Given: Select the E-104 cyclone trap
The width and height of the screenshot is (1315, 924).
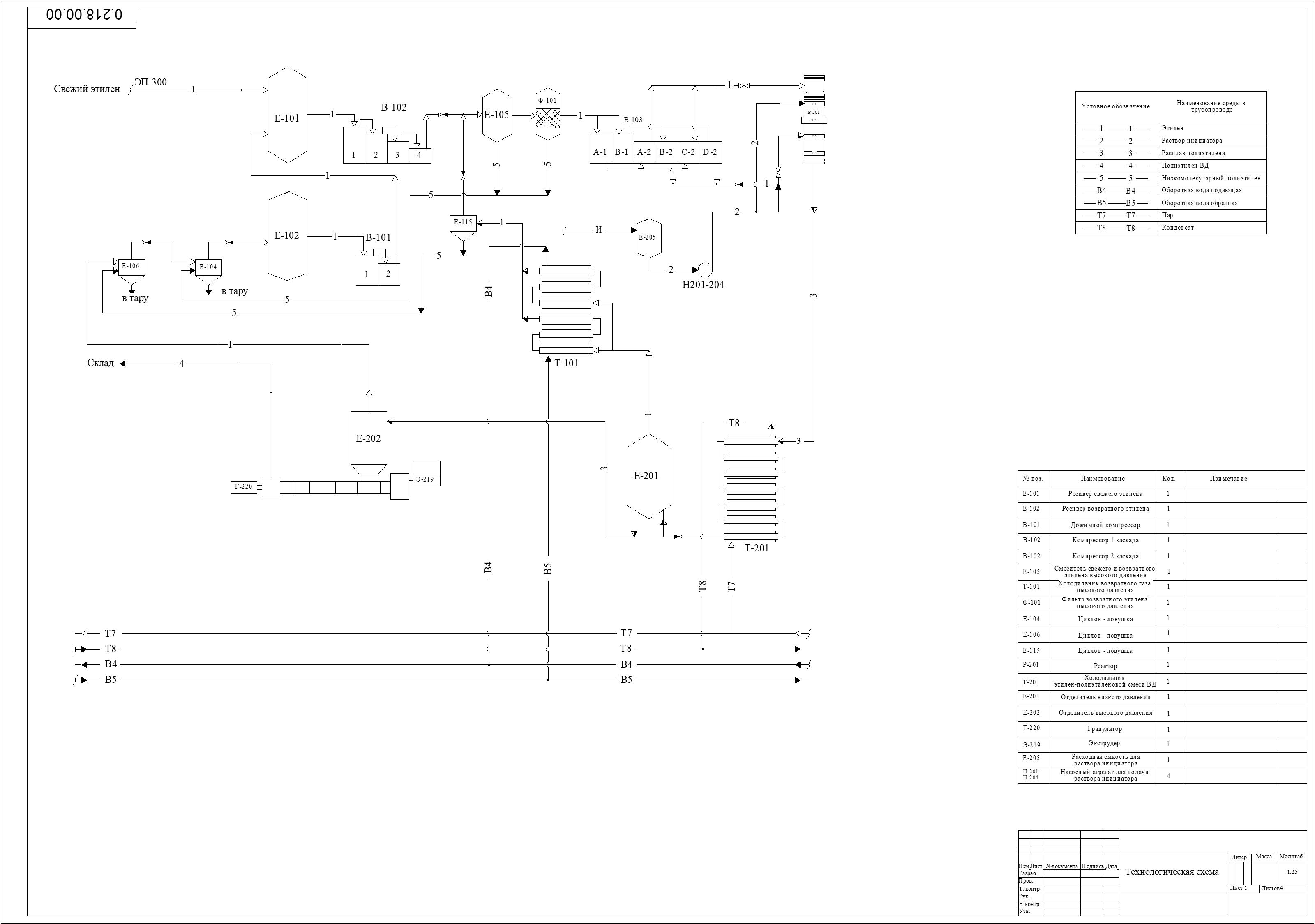Looking at the screenshot, I should coord(208,272).
